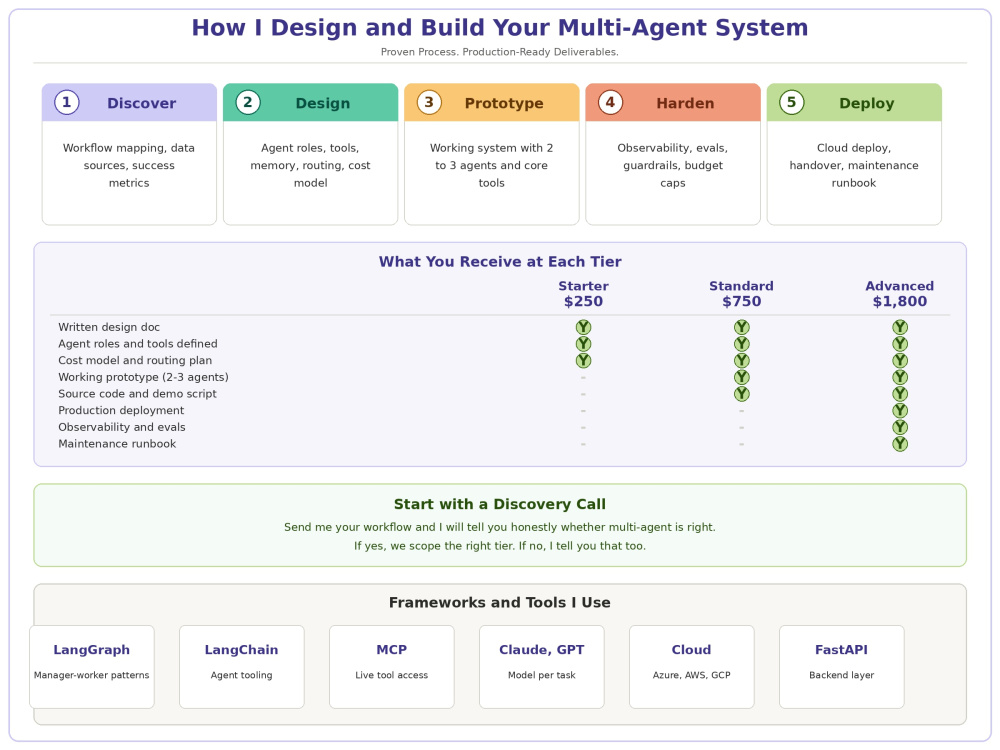Image resolution: width=1000 pixels, height=750 pixels.
Task: Click 'Observability and evals' row label
Action: (x=122, y=427)
